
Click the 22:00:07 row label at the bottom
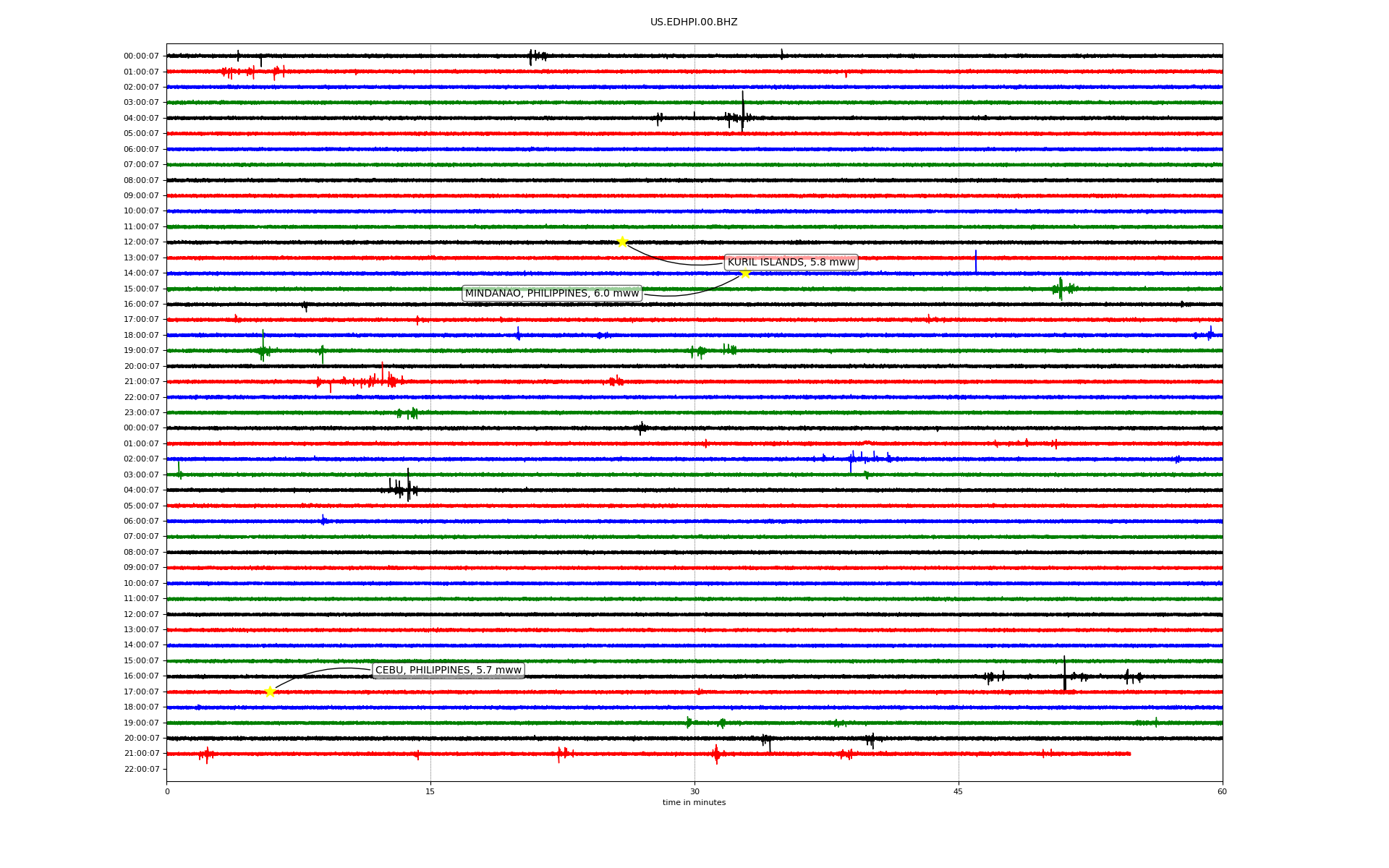[x=141, y=769]
